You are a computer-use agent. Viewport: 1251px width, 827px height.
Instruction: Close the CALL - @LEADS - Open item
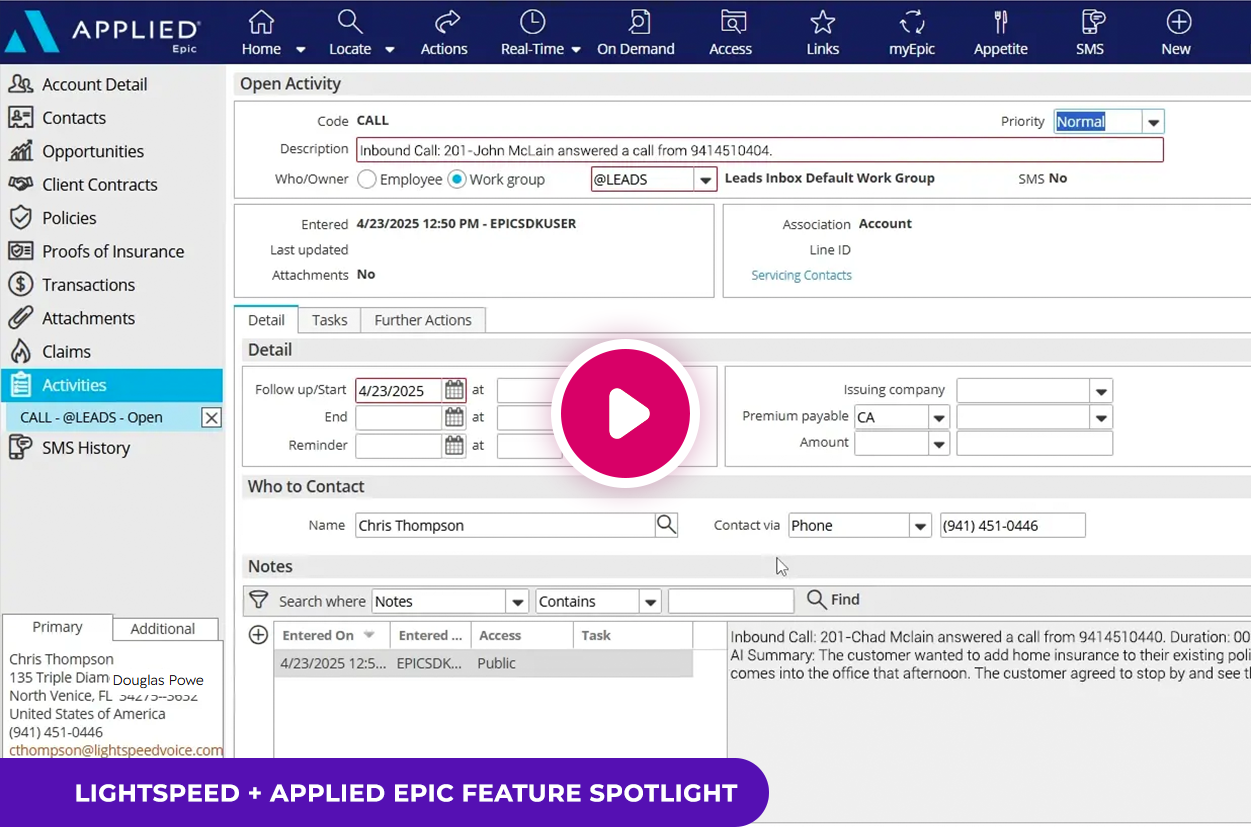[211, 418]
